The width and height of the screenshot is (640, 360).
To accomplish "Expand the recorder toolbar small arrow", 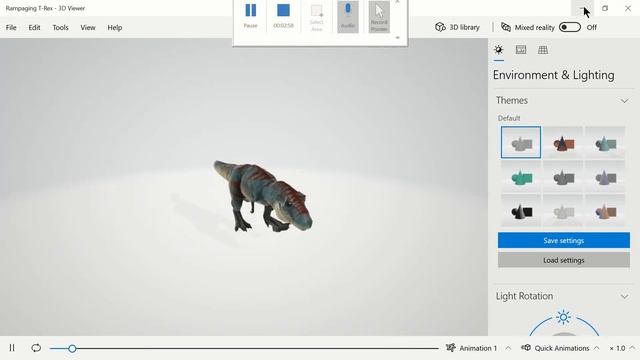I will click(398, 38).
